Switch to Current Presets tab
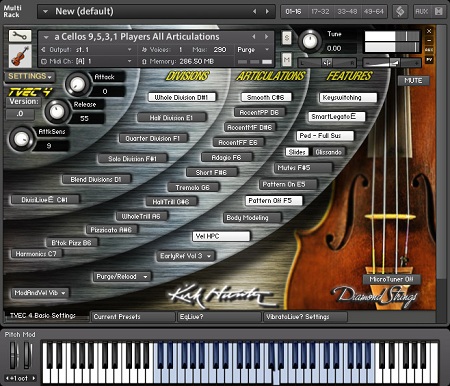Viewport: 450px width, 386px height. pos(133,317)
